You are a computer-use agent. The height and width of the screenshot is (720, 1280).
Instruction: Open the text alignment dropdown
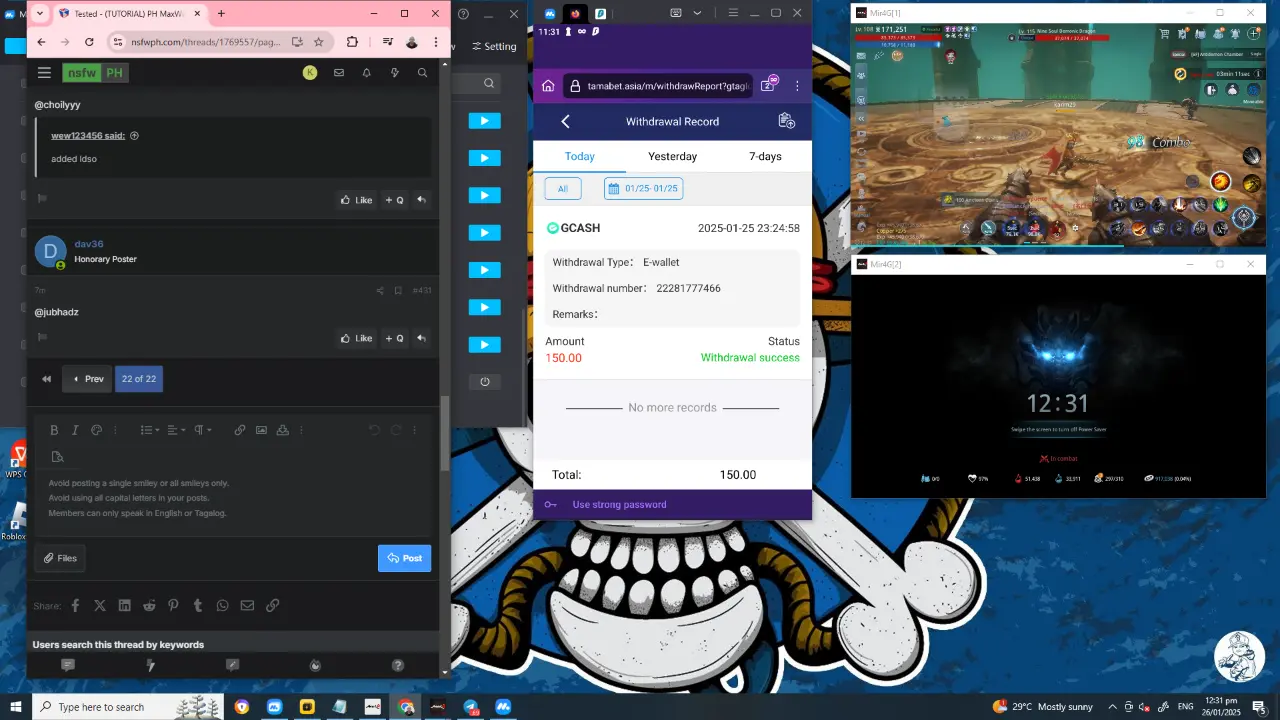(x=176, y=430)
